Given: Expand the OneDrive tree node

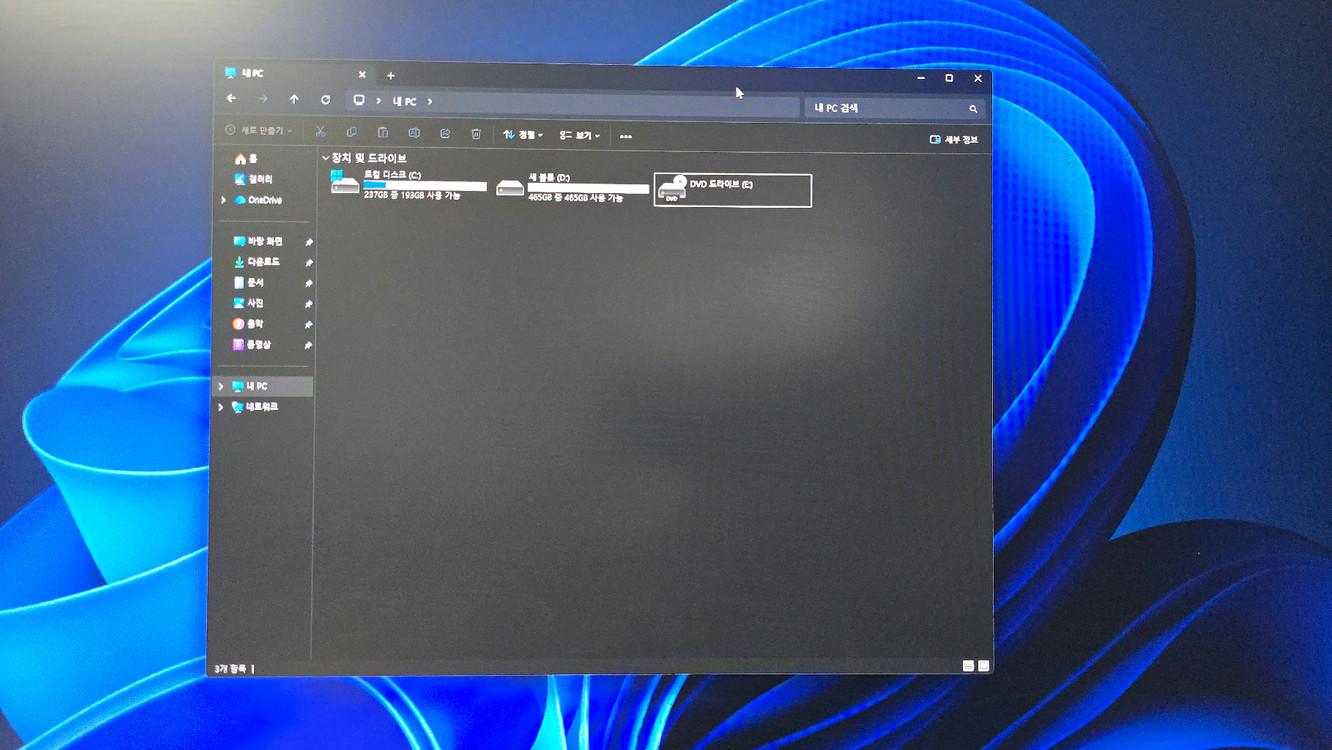Looking at the screenshot, I should pos(223,200).
